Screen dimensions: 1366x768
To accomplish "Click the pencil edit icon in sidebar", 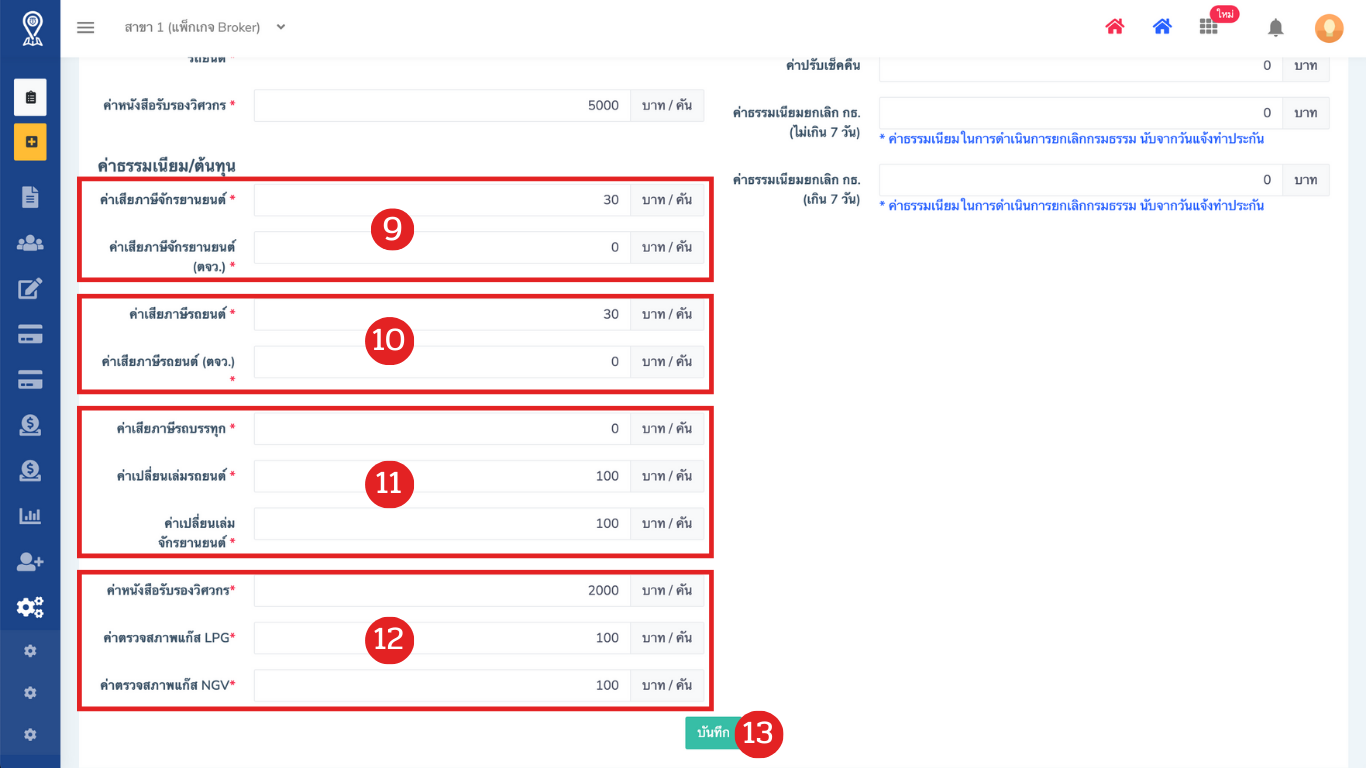I will pyautogui.click(x=30, y=289).
